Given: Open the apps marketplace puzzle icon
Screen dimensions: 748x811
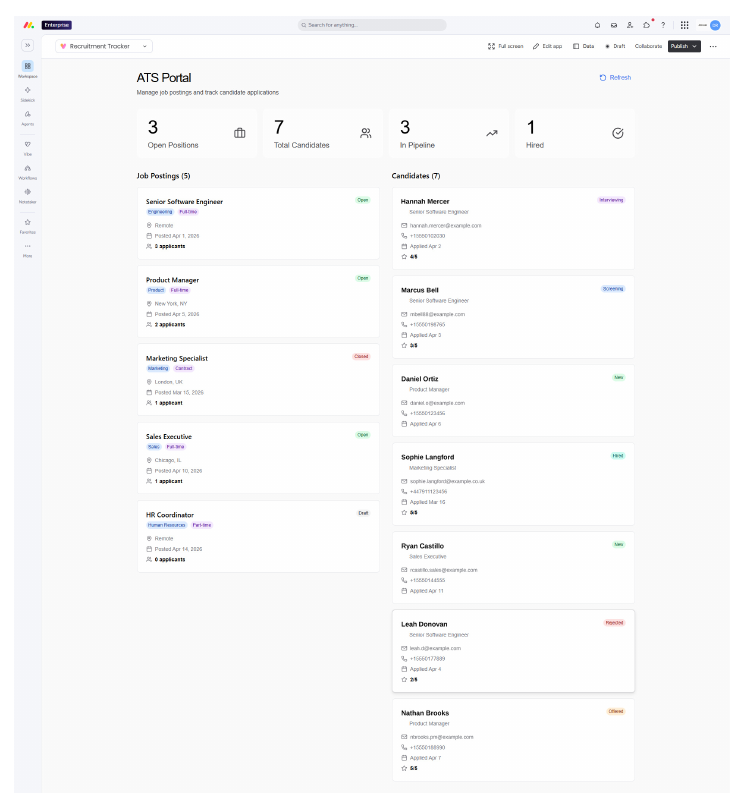Looking at the screenshot, I should tap(647, 25).
